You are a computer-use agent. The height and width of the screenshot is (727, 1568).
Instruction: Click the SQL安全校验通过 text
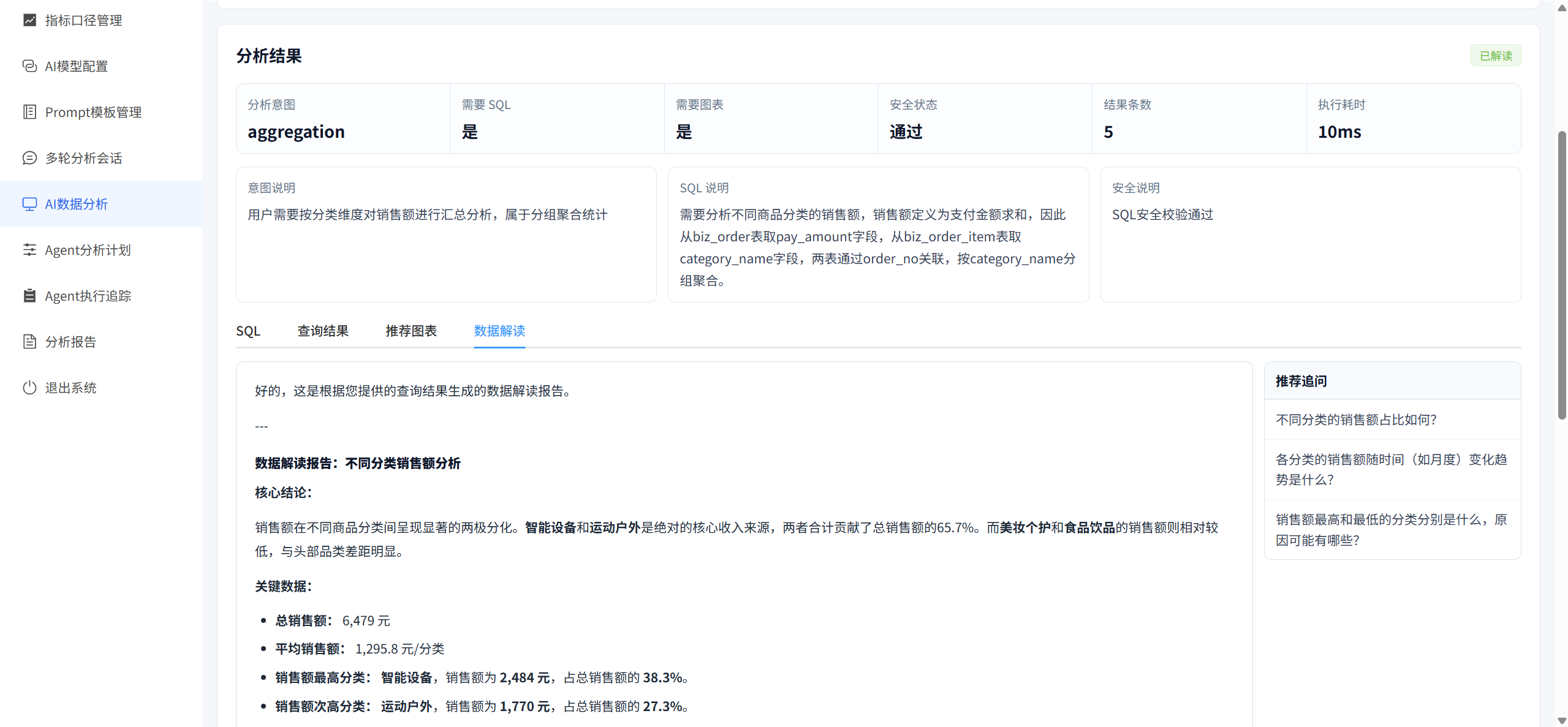1162,214
